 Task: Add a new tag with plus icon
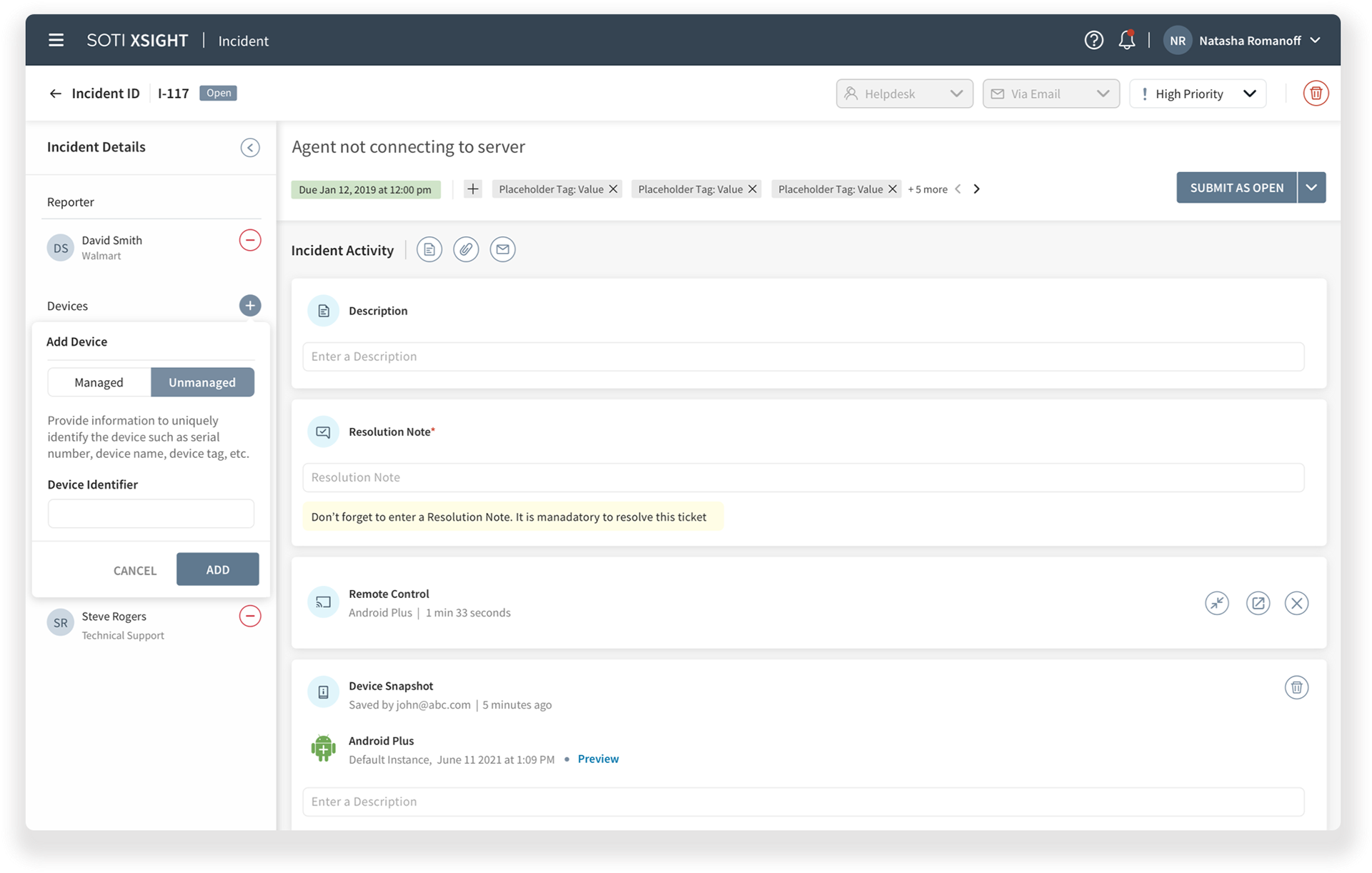[x=472, y=189]
